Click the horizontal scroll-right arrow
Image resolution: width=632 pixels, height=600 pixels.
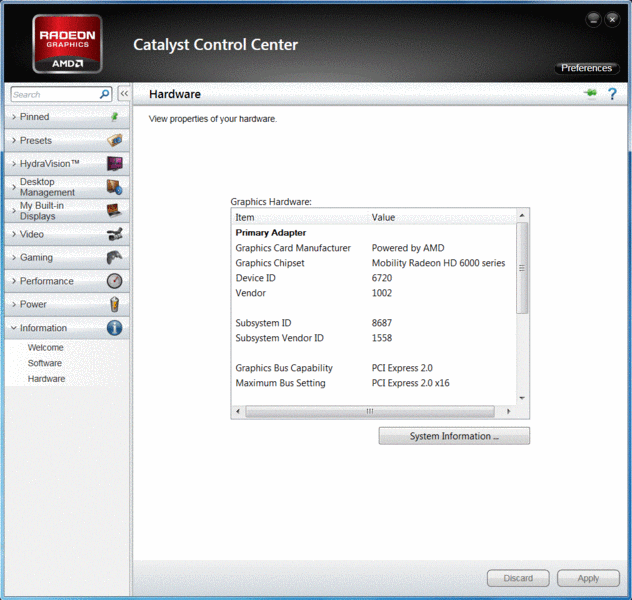[508, 411]
